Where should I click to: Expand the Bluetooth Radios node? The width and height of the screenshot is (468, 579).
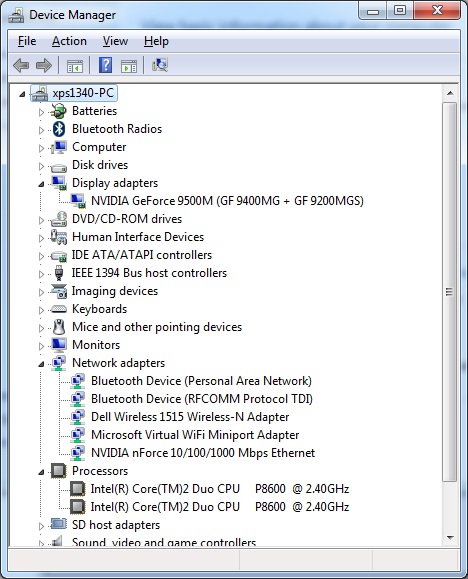click(41, 130)
